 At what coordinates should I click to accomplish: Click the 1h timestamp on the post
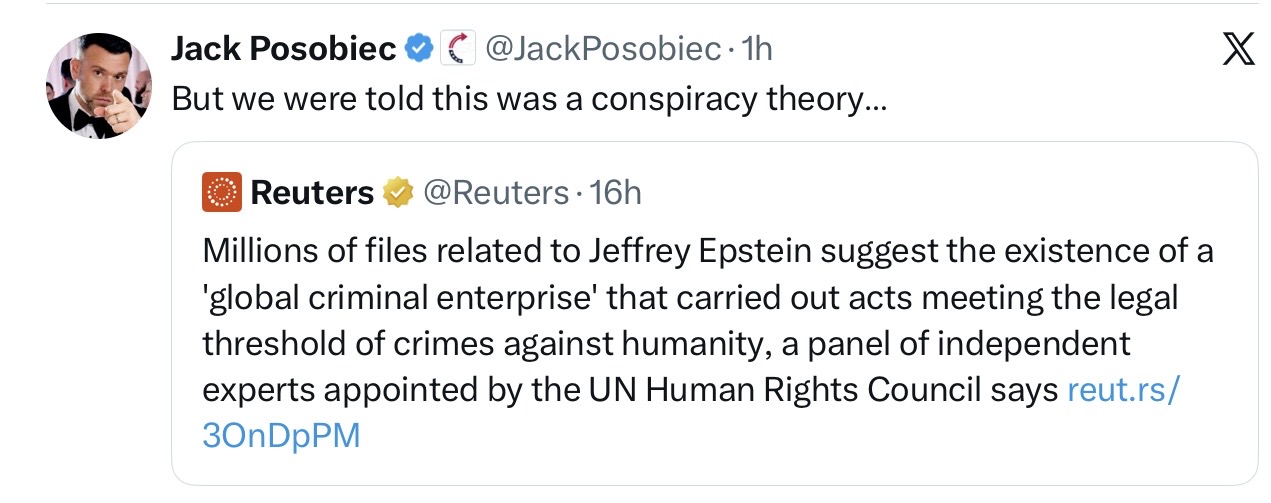point(757,48)
